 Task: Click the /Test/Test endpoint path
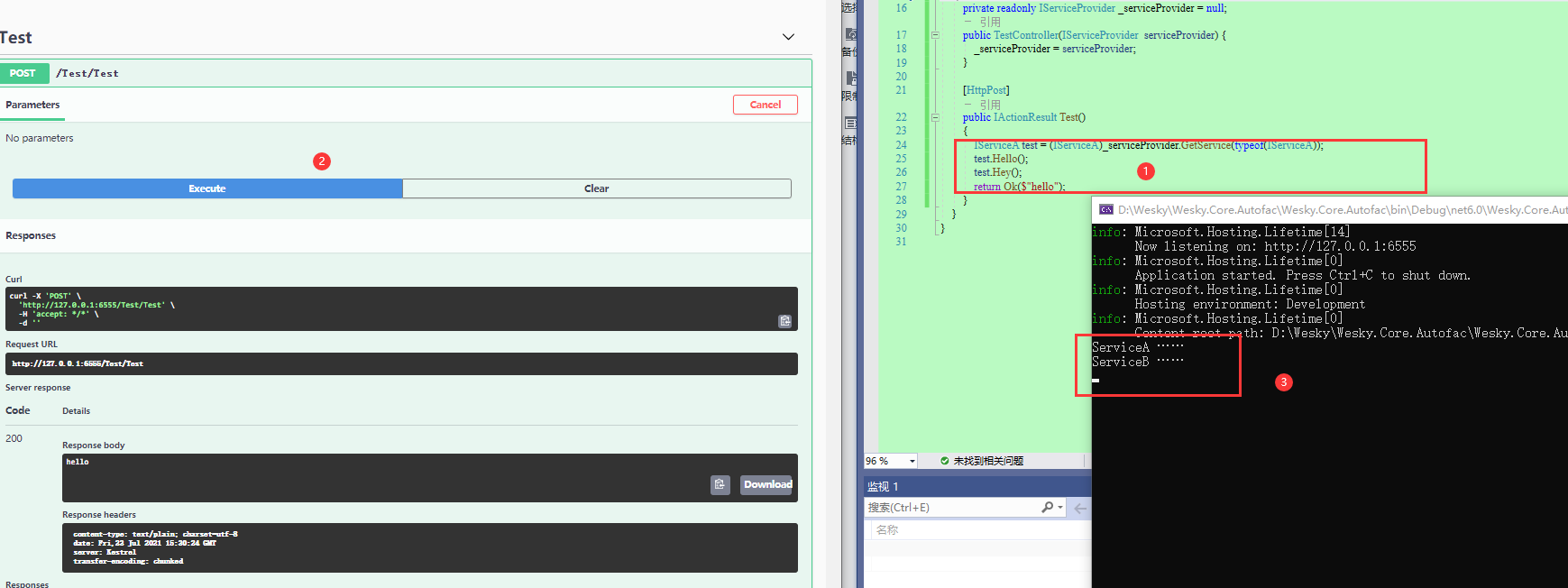[x=87, y=73]
